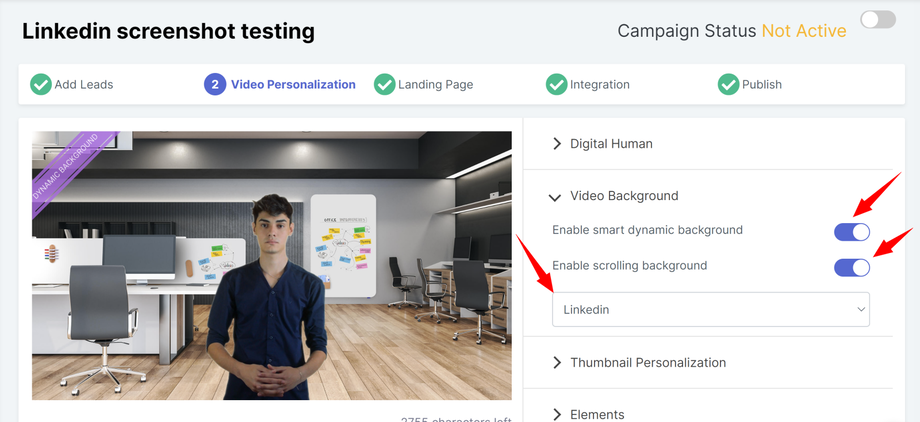The height and width of the screenshot is (422, 920).
Task: Disable smart dynamic background toggle
Action: pos(852,232)
